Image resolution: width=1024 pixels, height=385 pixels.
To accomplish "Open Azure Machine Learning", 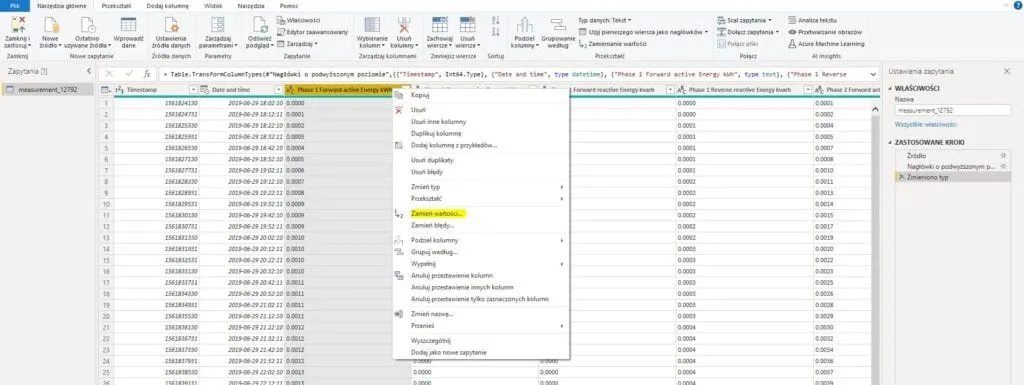I will [x=826, y=44].
